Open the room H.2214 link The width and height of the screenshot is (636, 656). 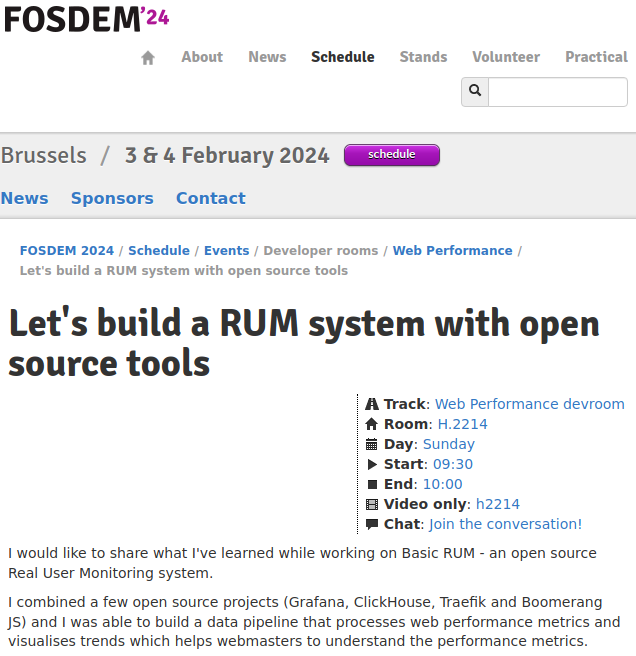pos(463,424)
